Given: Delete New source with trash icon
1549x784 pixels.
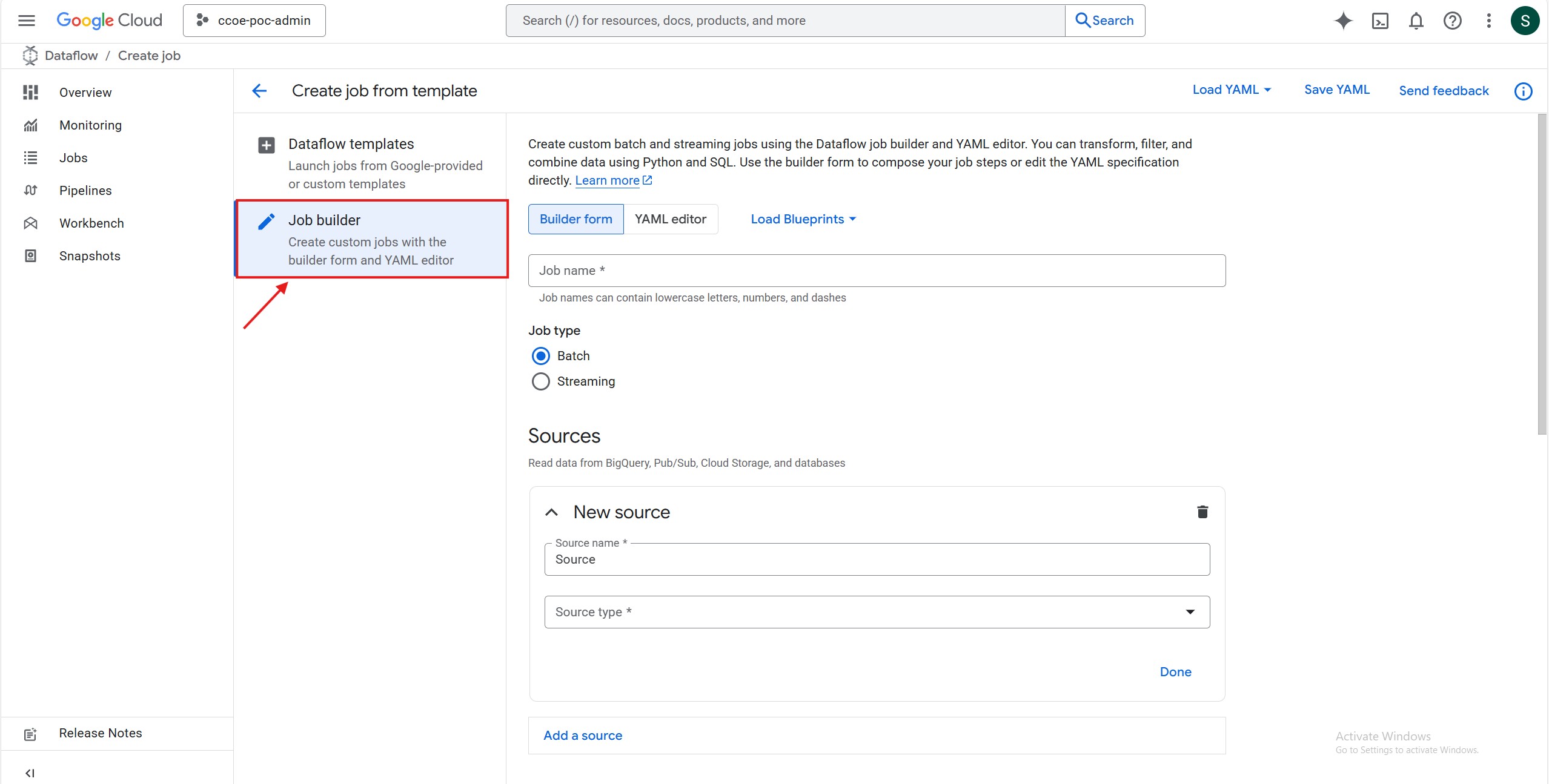Looking at the screenshot, I should pos(1202,512).
